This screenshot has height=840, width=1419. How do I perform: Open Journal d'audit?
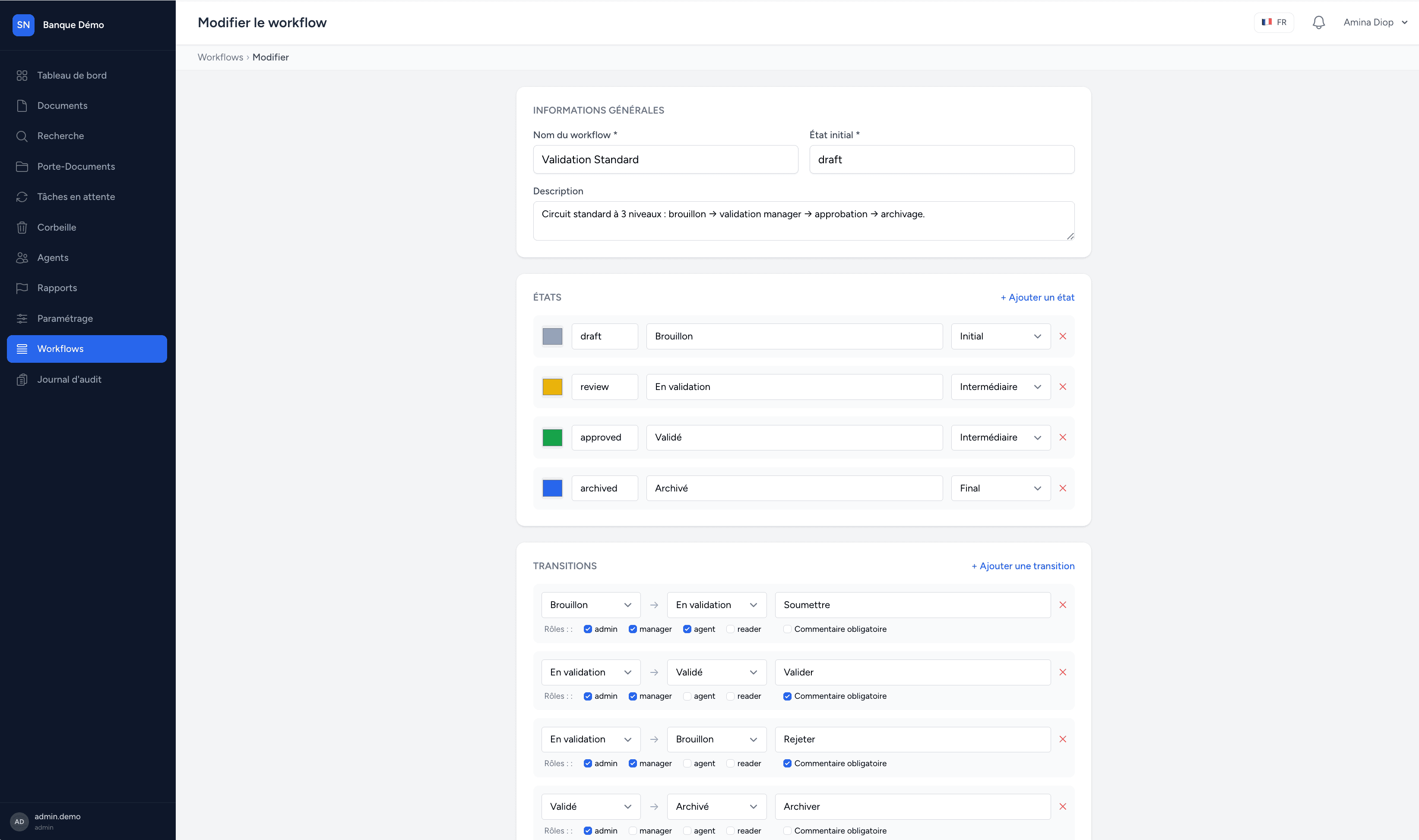click(86, 379)
